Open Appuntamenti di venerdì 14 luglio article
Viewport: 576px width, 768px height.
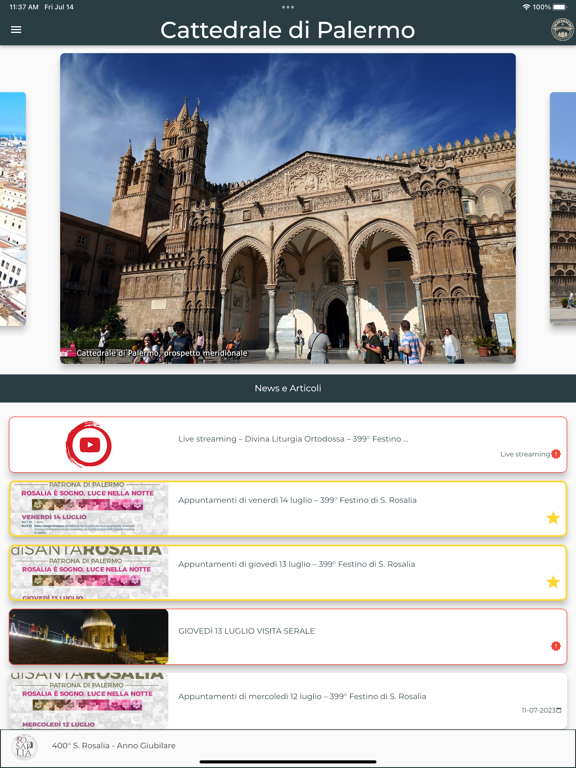click(288, 509)
